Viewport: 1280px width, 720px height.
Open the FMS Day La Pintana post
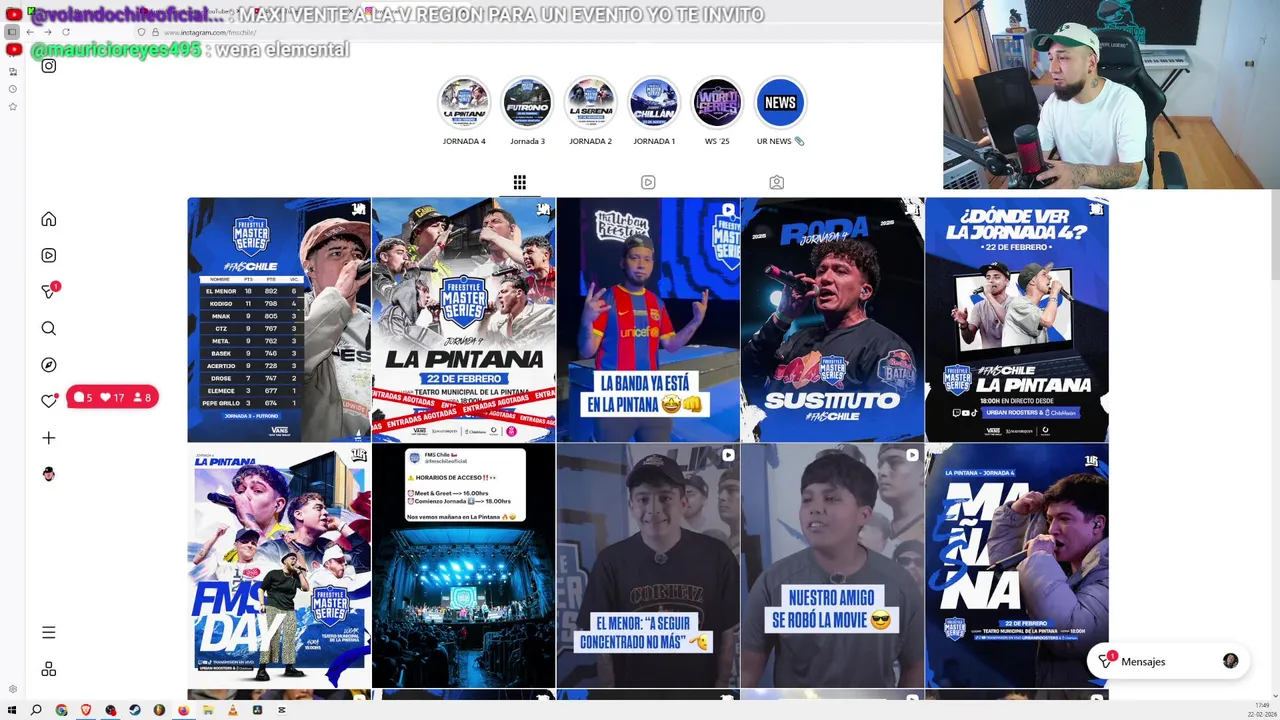pos(279,566)
